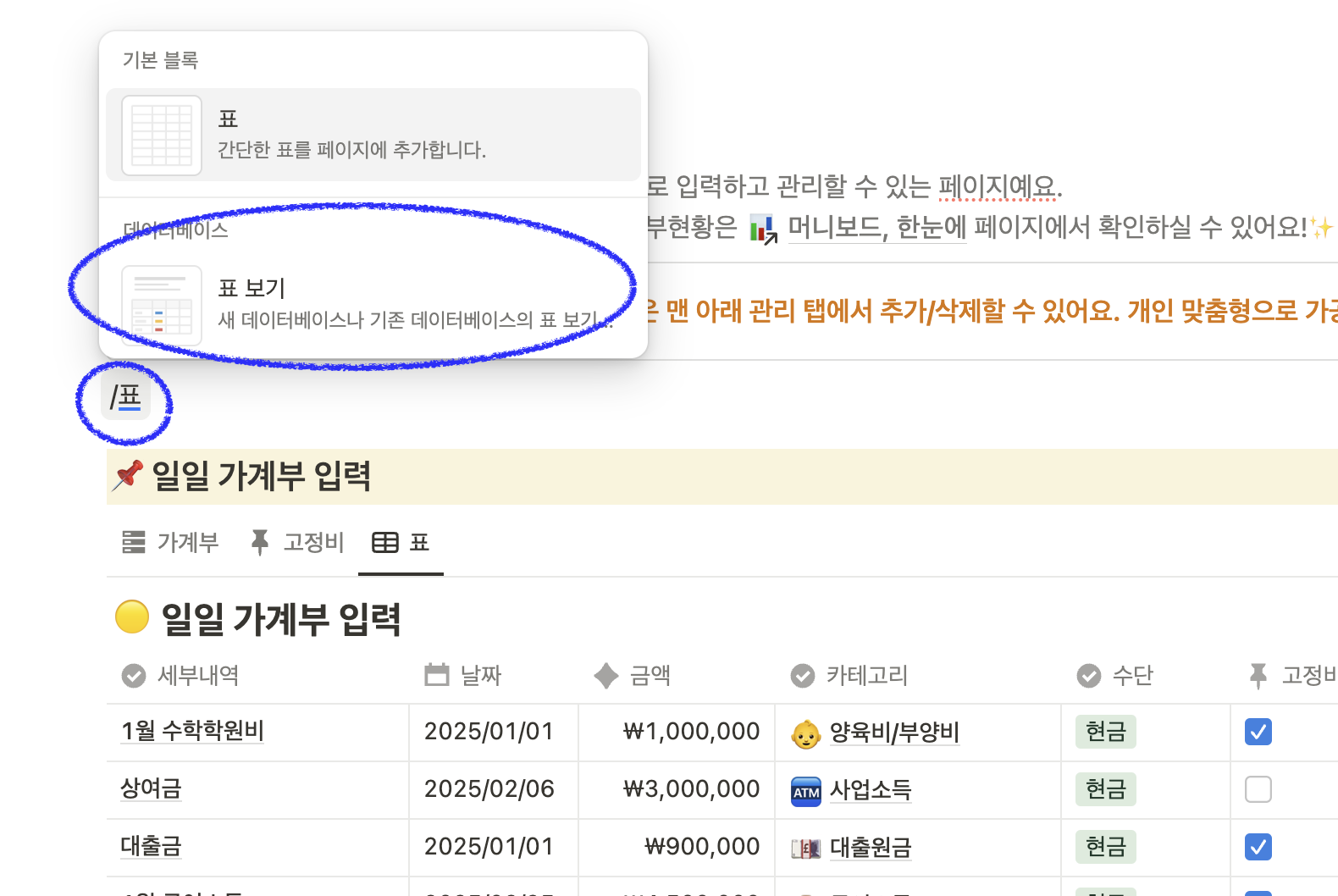This screenshot has height=896, width=1338.
Task: Click the ₩3,000,000 amount cell
Action: tap(677, 789)
